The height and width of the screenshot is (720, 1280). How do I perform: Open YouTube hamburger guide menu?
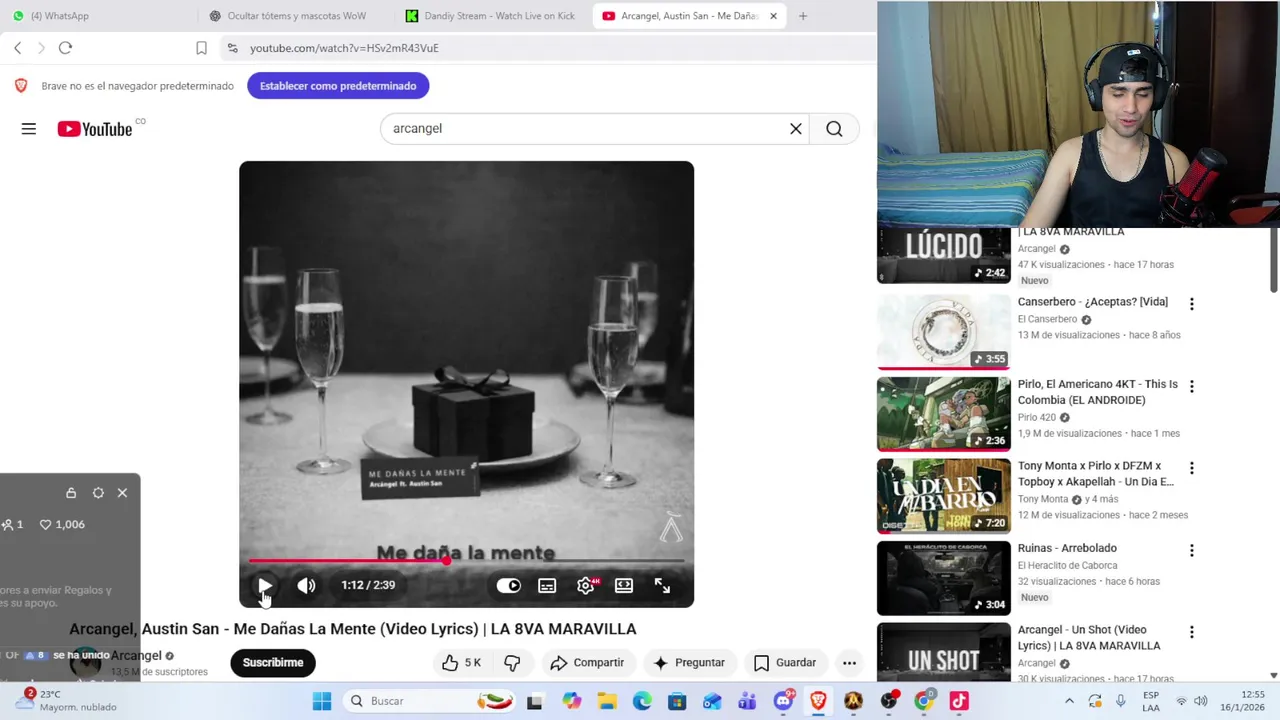29,129
